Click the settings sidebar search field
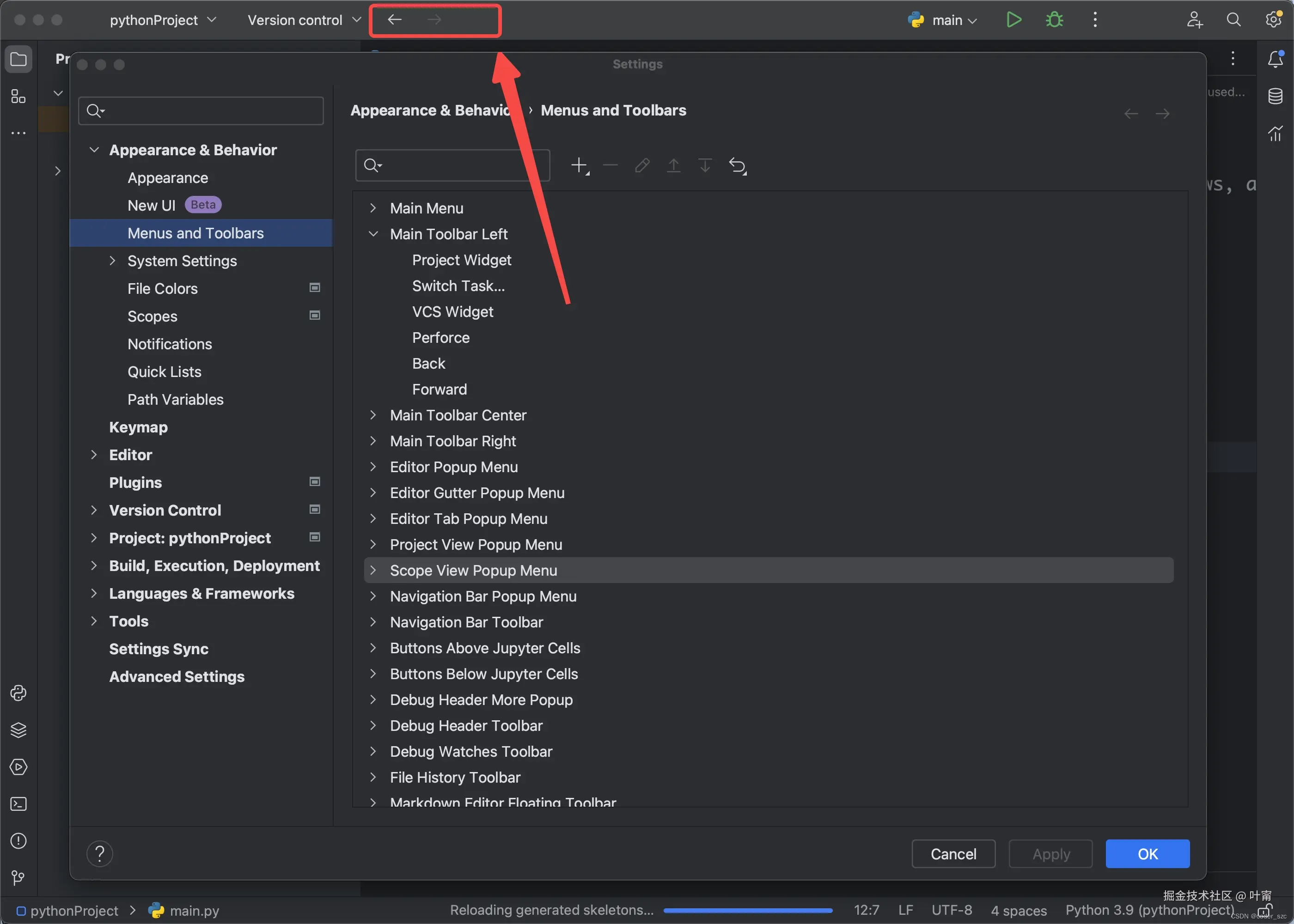 [211, 110]
